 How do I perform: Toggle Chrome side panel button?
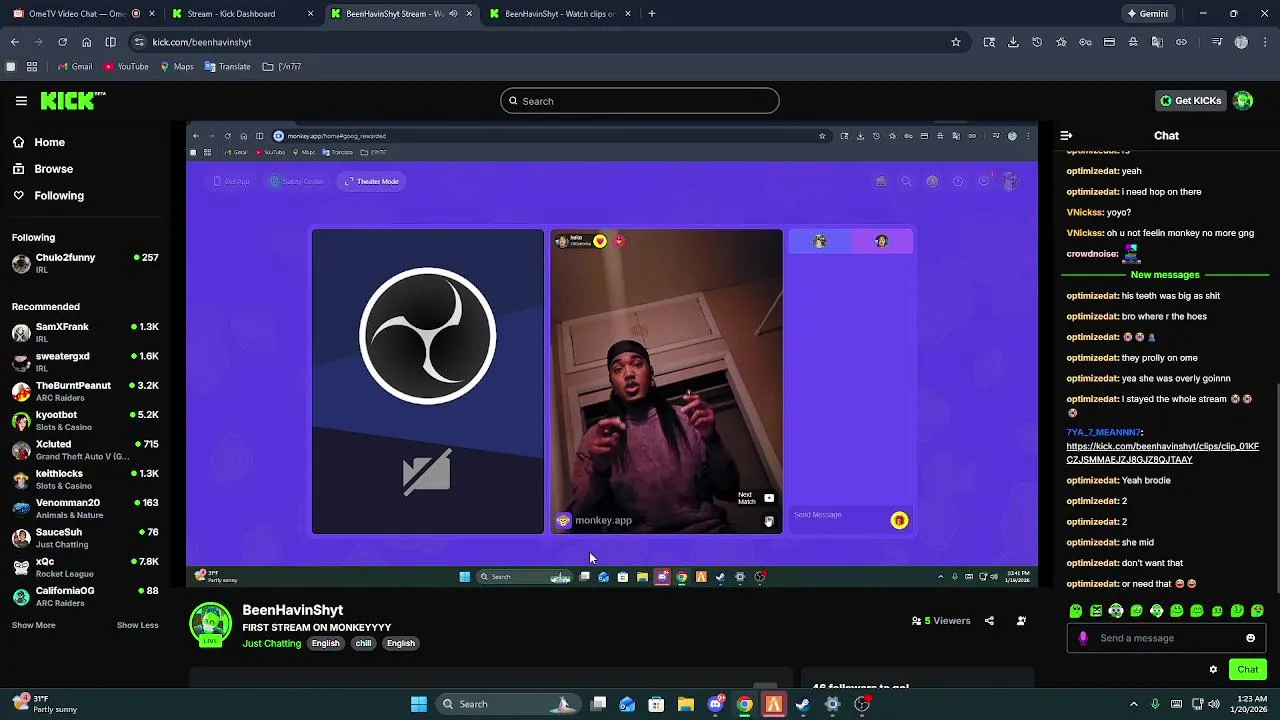coord(110,42)
